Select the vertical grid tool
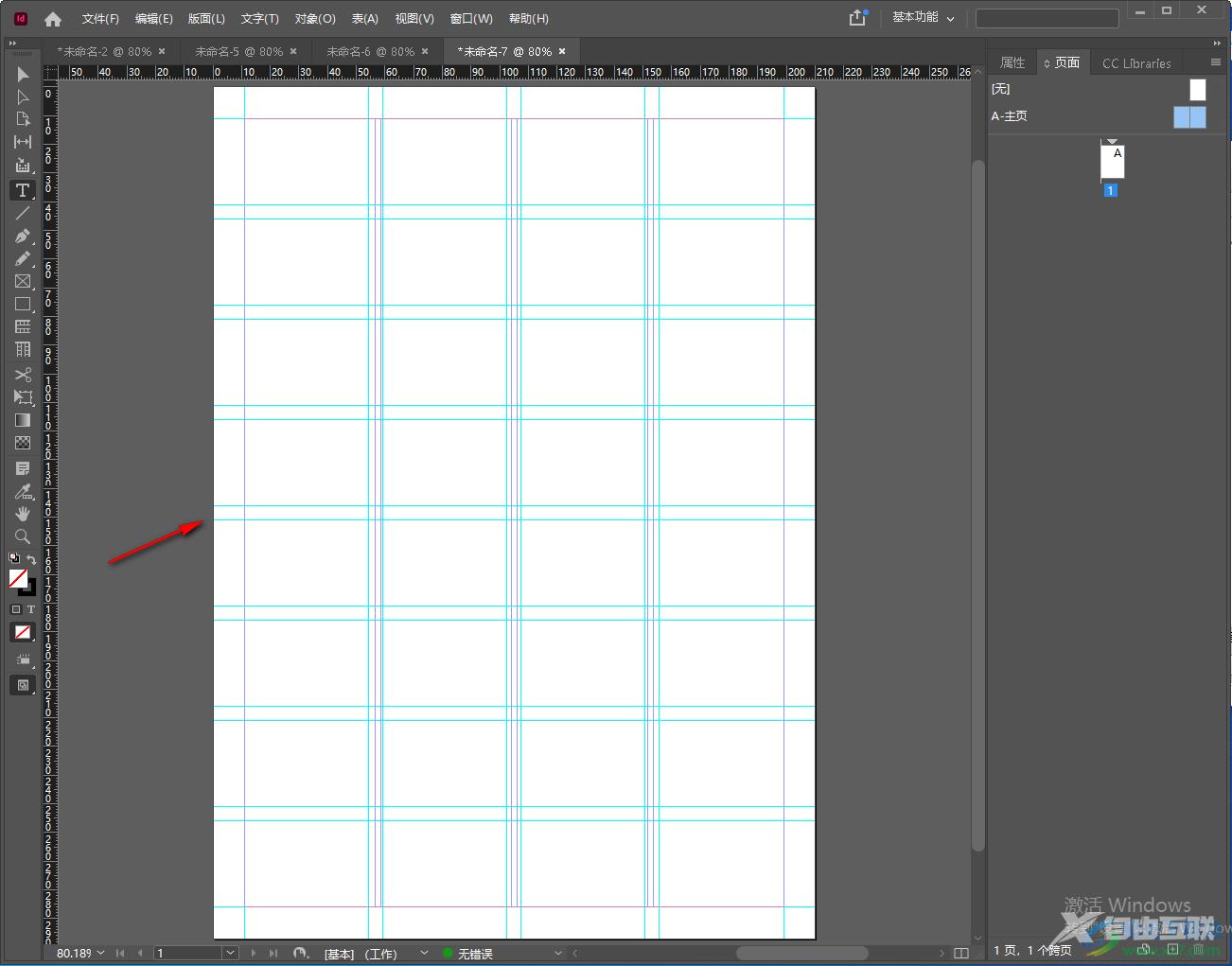 (x=23, y=349)
